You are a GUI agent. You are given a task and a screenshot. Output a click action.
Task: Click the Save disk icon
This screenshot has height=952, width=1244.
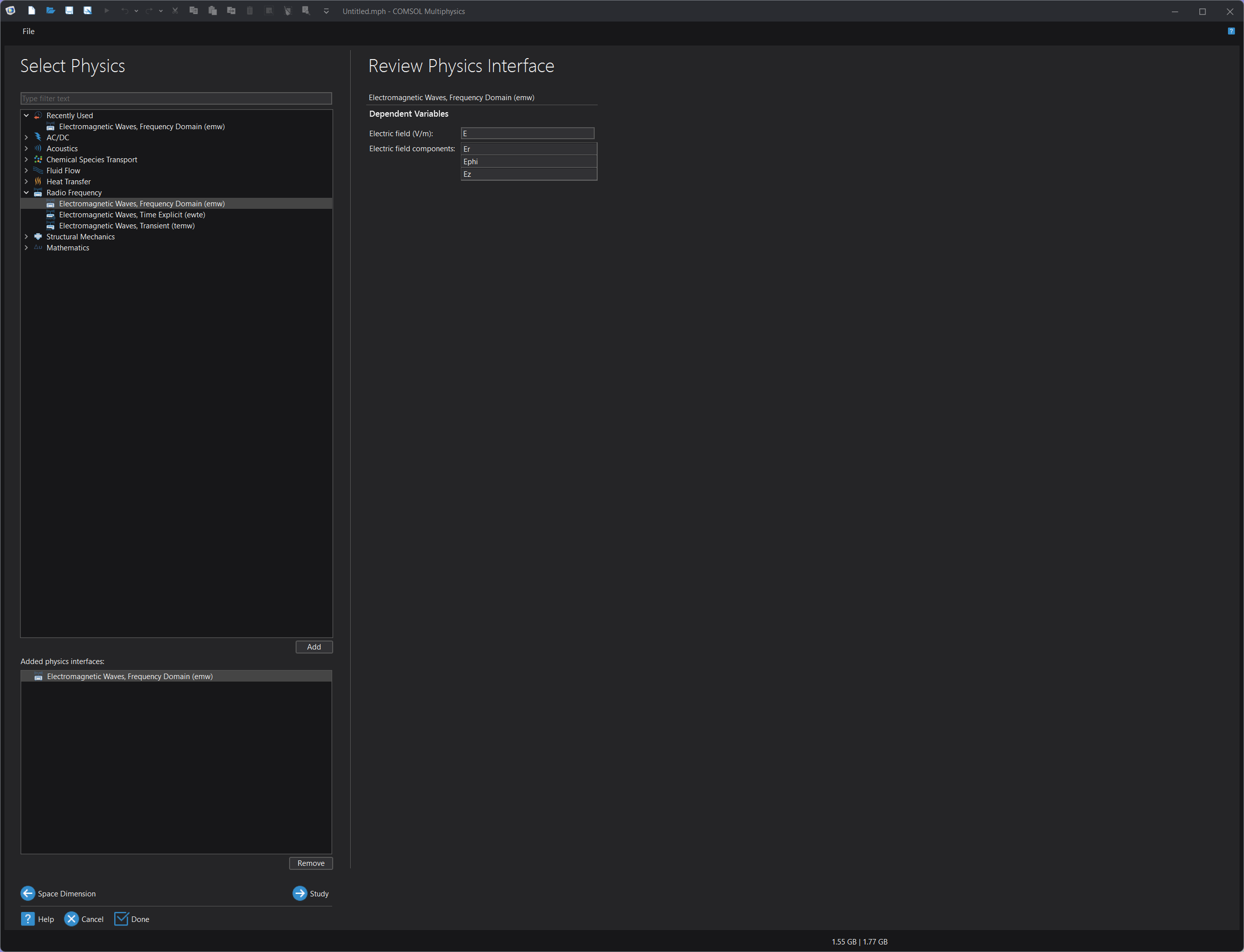[x=69, y=11]
